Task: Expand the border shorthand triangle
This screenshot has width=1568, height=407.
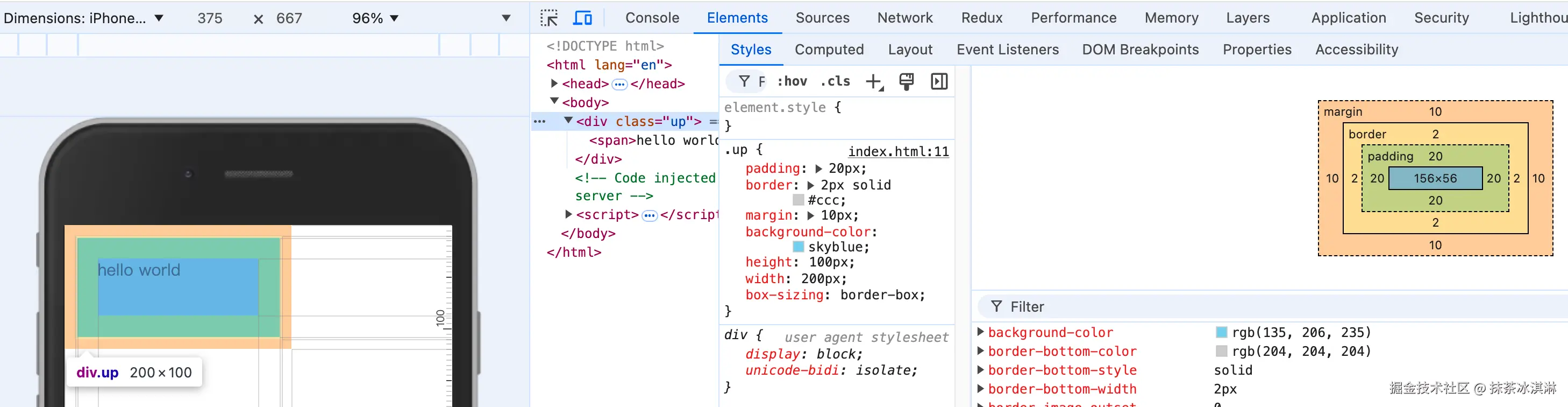Action: click(811, 185)
